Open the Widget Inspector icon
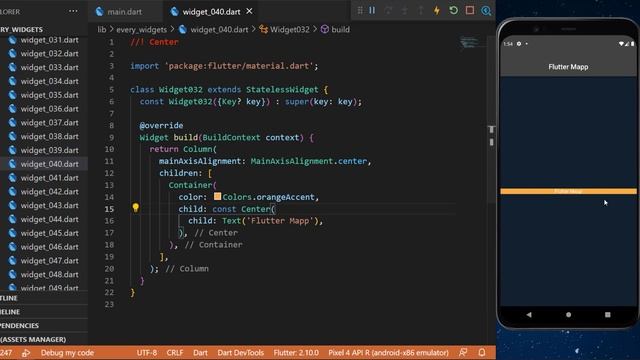The height and width of the screenshot is (360, 640). [486, 11]
